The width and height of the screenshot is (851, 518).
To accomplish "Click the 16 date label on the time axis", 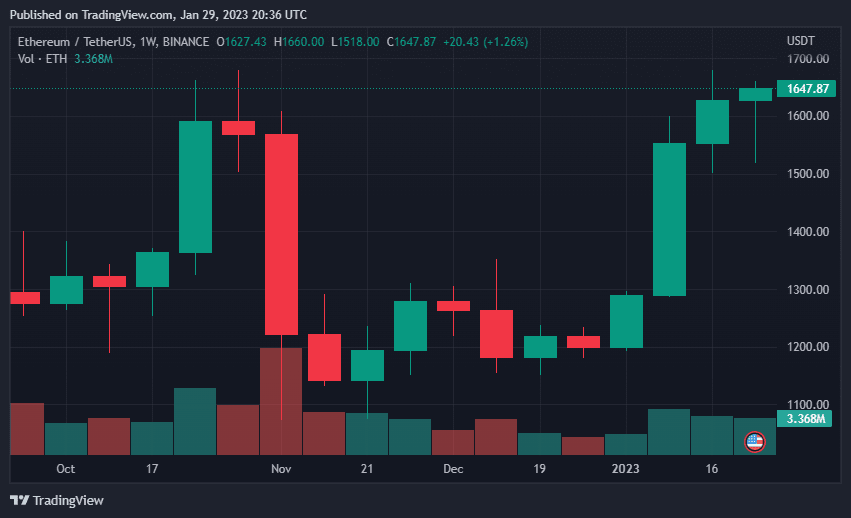I will click(x=712, y=469).
